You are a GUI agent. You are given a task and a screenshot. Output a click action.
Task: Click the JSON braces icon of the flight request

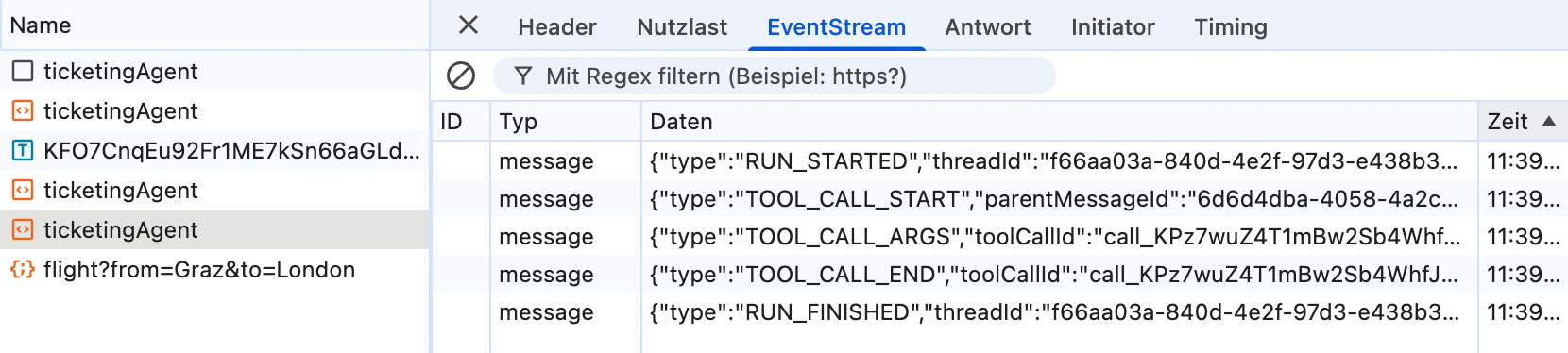tap(23, 269)
